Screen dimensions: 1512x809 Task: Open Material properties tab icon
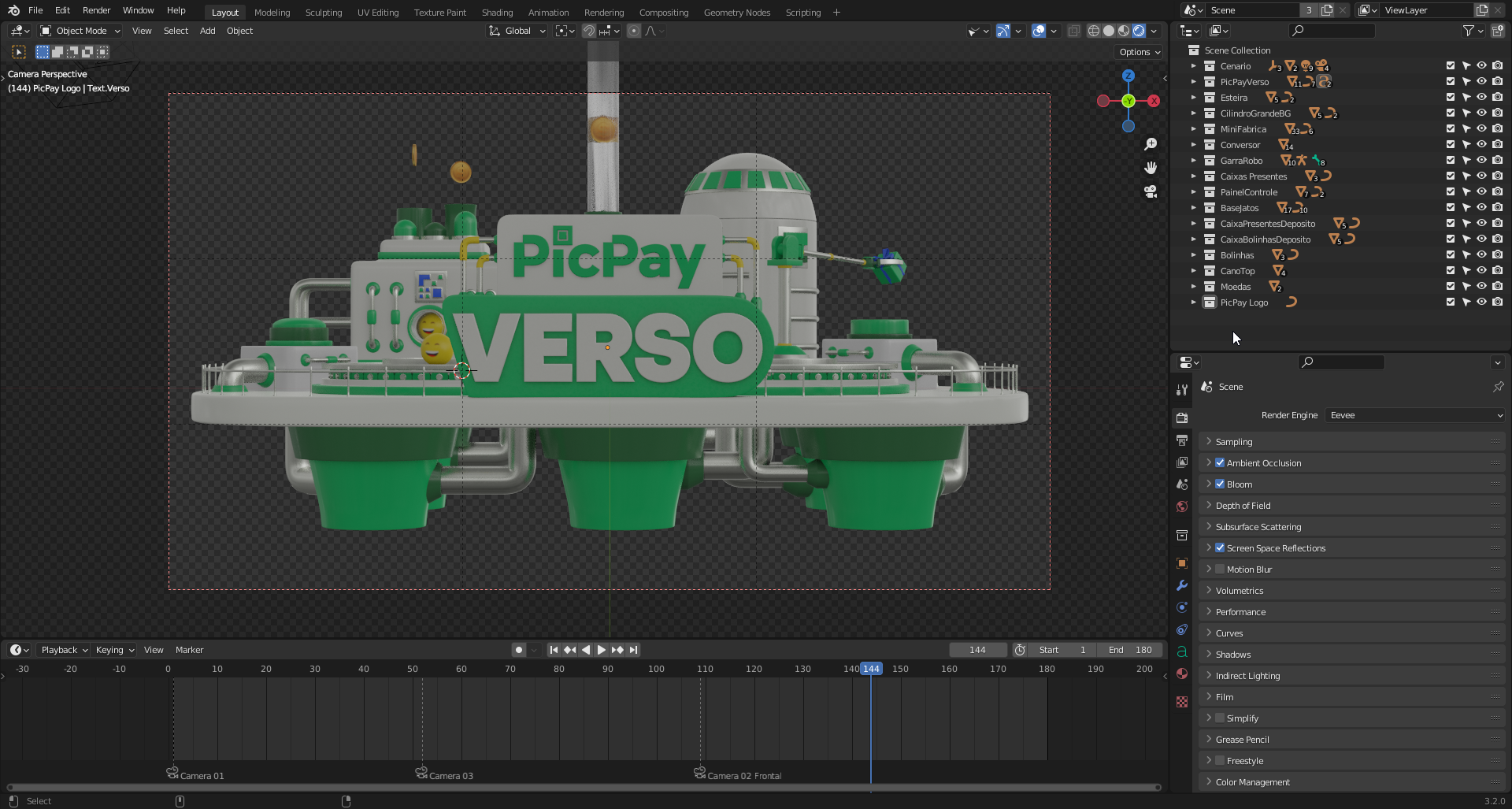pyautogui.click(x=1182, y=674)
